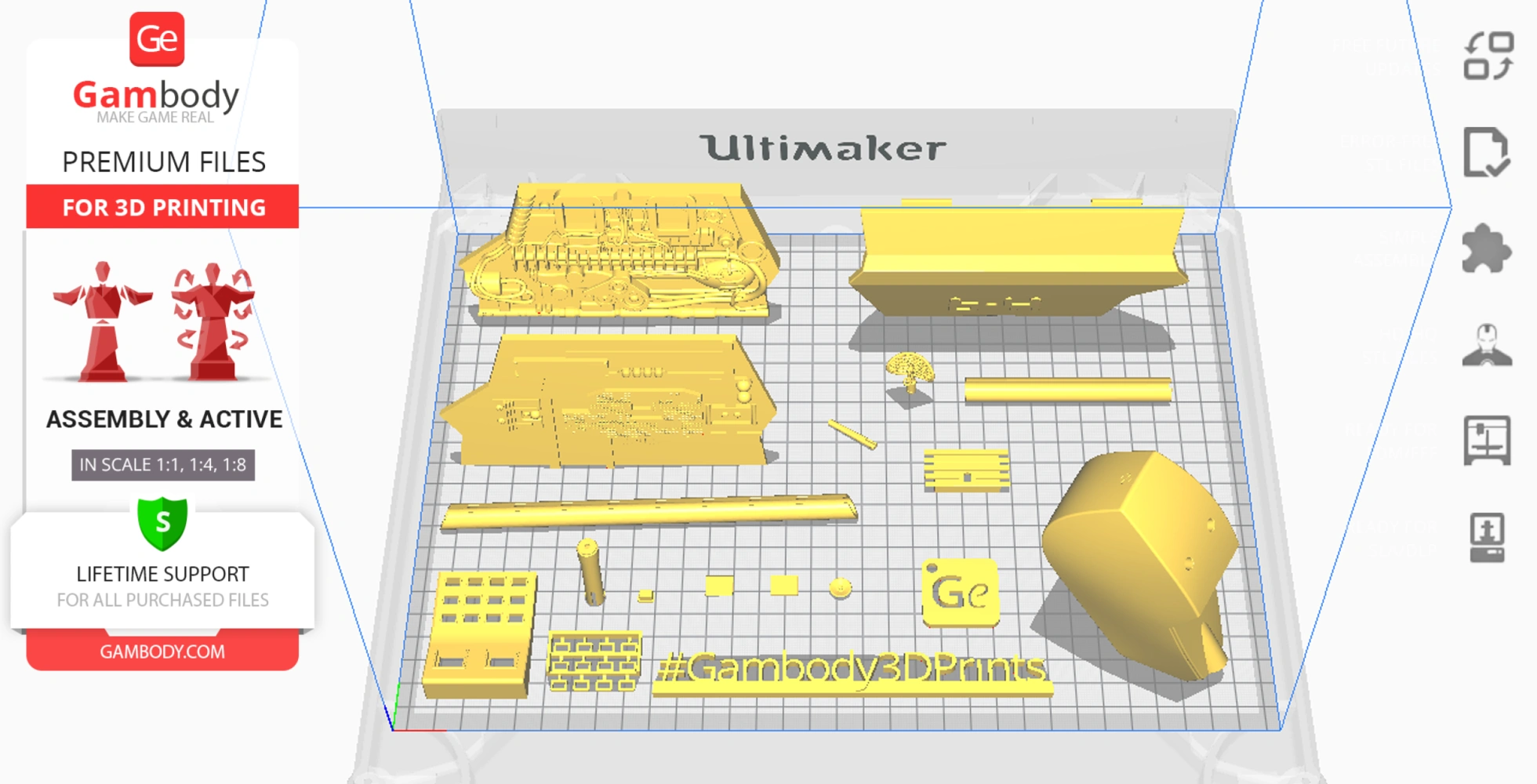Click the IN SCALE 1:1, 1:4, 1:8 badge
This screenshot has height=784, width=1537.
pyautogui.click(x=163, y=465)
